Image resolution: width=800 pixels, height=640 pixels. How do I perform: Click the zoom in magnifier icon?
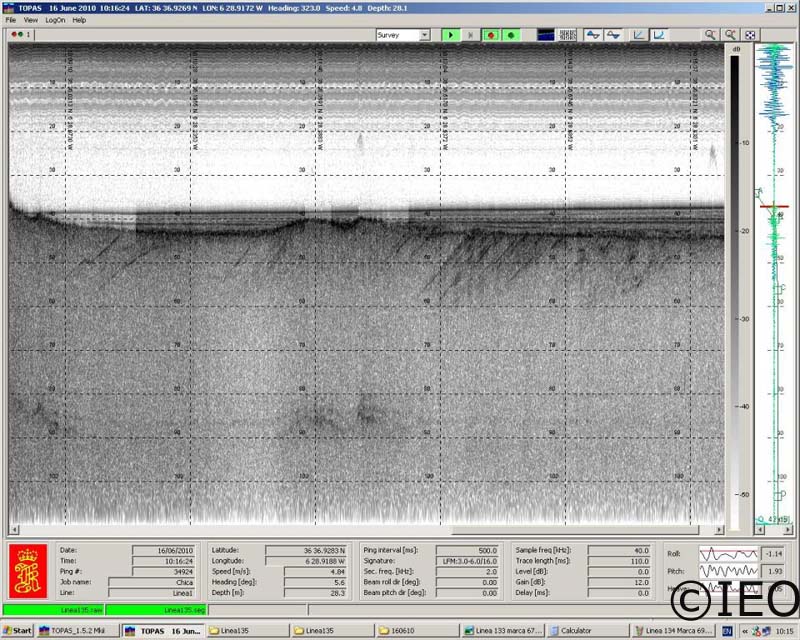point(710,34)
